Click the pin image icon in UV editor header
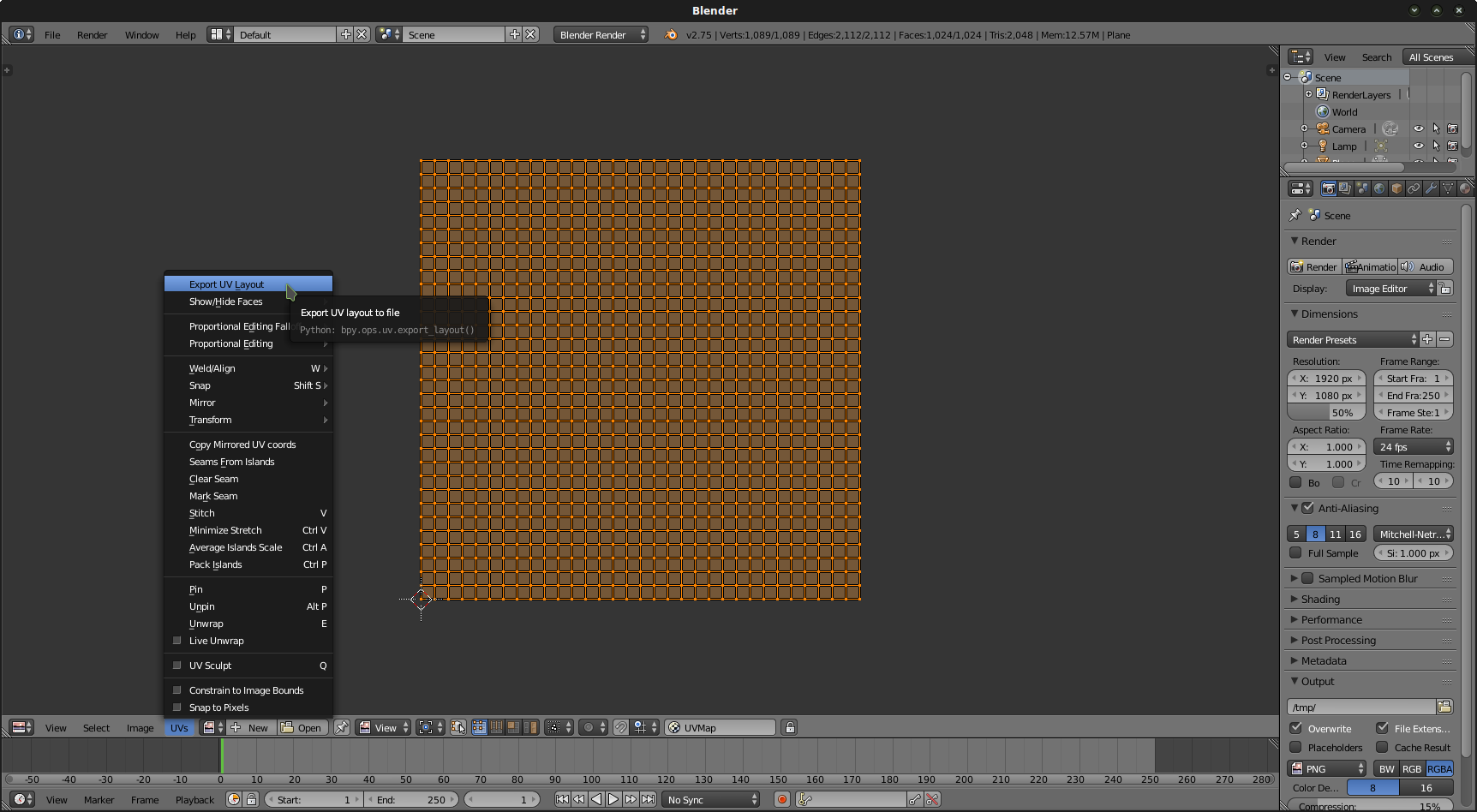Screen dimensions: 1477x812 342,727
